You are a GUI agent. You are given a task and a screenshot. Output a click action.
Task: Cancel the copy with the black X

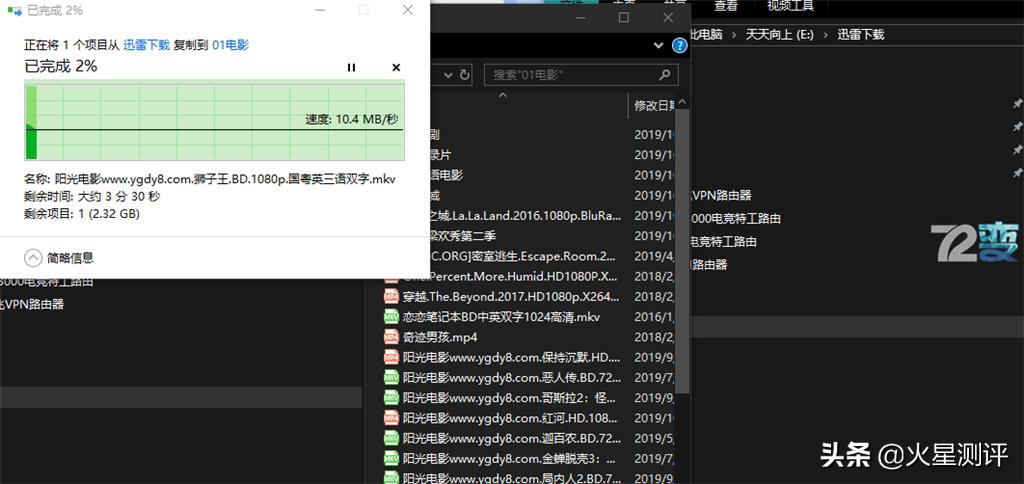[x=396, y=67]
